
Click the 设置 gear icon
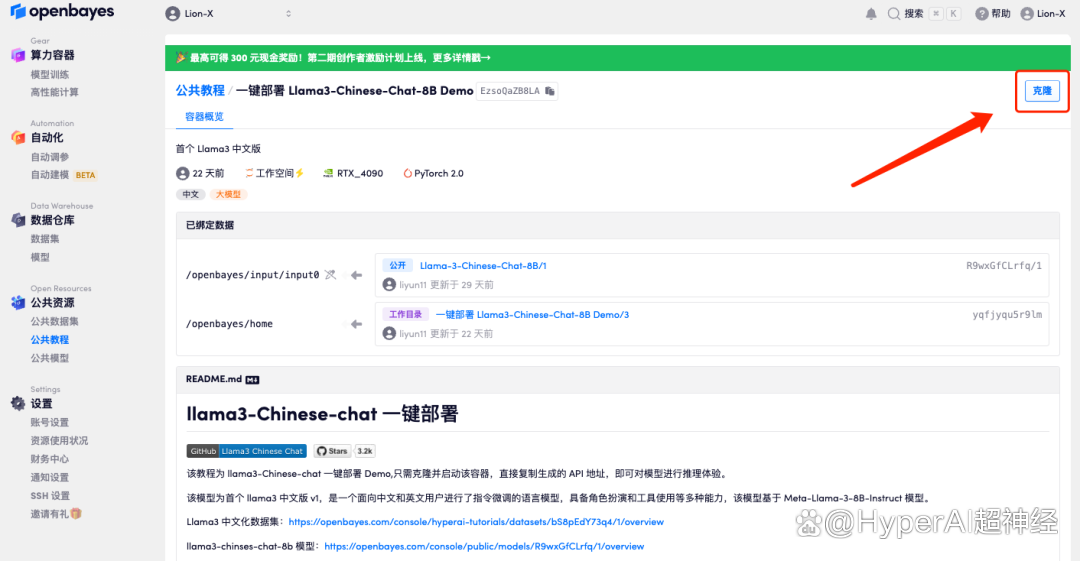point(18,403)
